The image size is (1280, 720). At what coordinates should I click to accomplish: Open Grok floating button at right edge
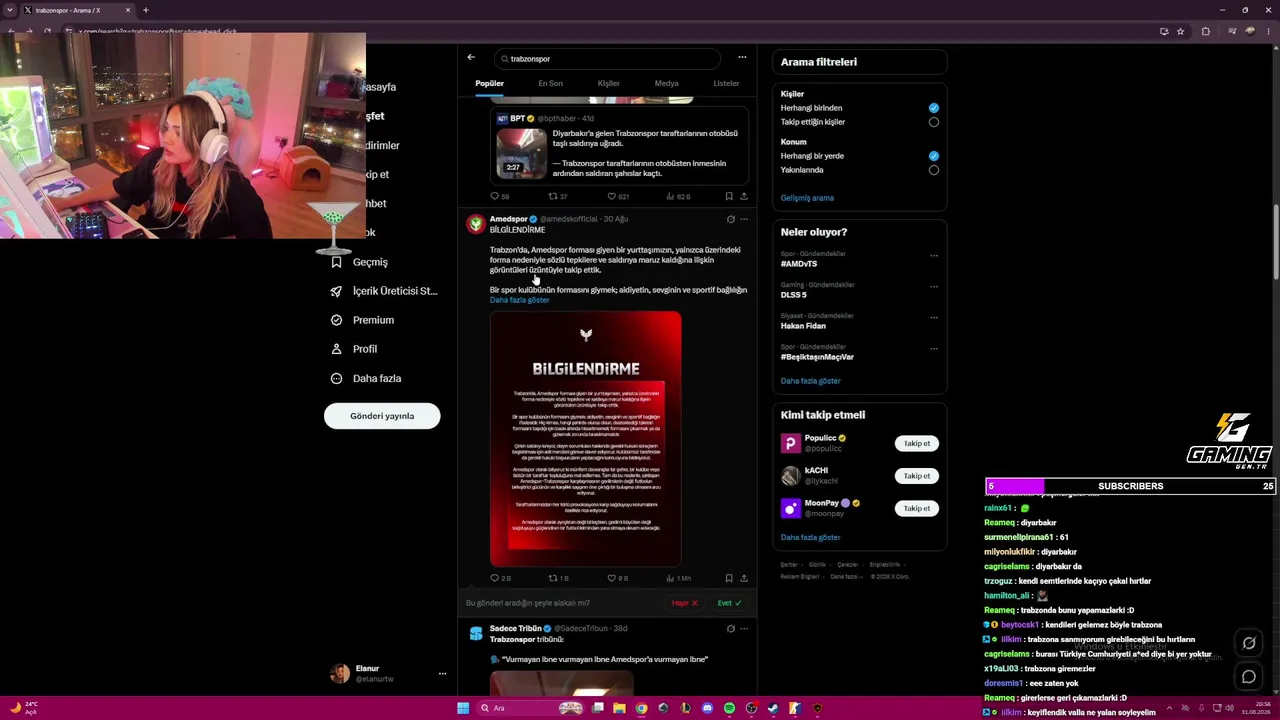point(1249,643)
